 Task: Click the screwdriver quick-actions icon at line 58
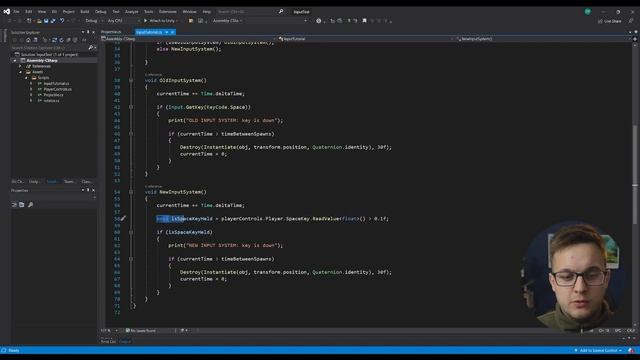(x=123, y=218)
